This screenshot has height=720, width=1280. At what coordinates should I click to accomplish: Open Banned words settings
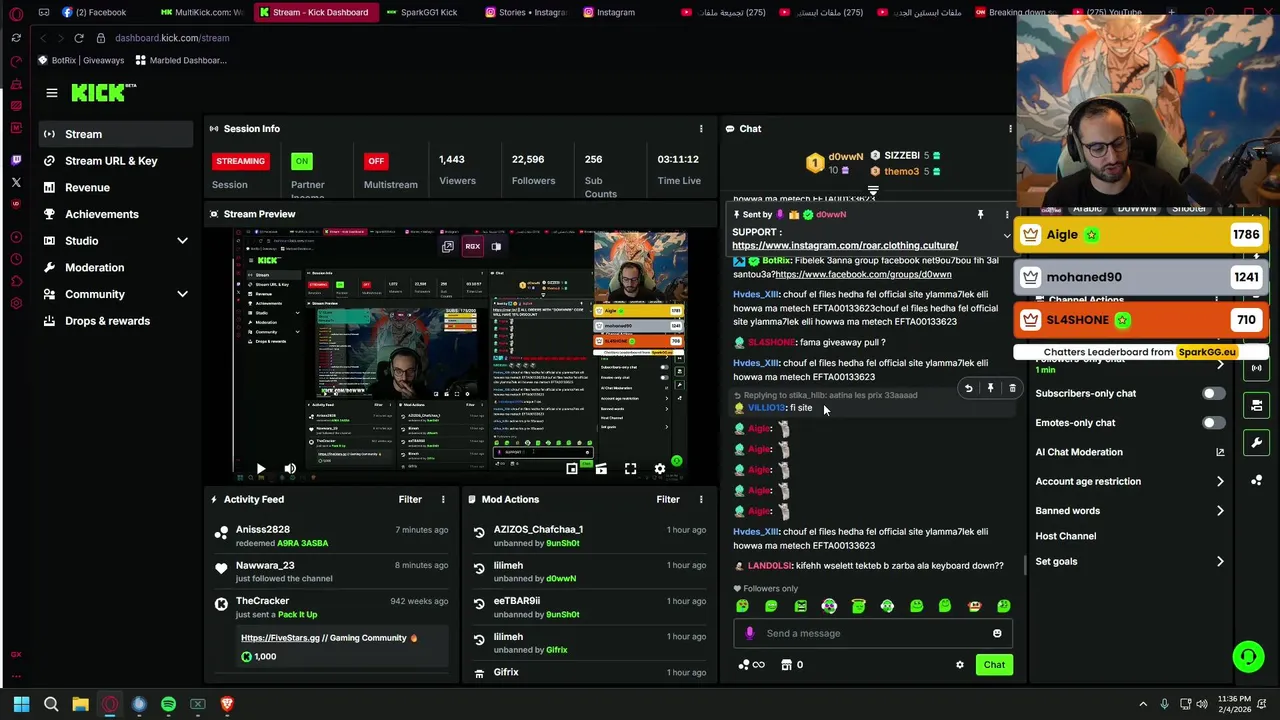pyautogui.click(x=1130, y=511)
